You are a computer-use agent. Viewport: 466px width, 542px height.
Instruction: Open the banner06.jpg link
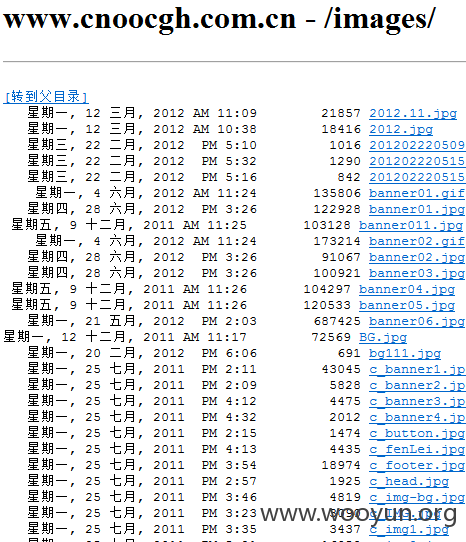tap(417, 321)
